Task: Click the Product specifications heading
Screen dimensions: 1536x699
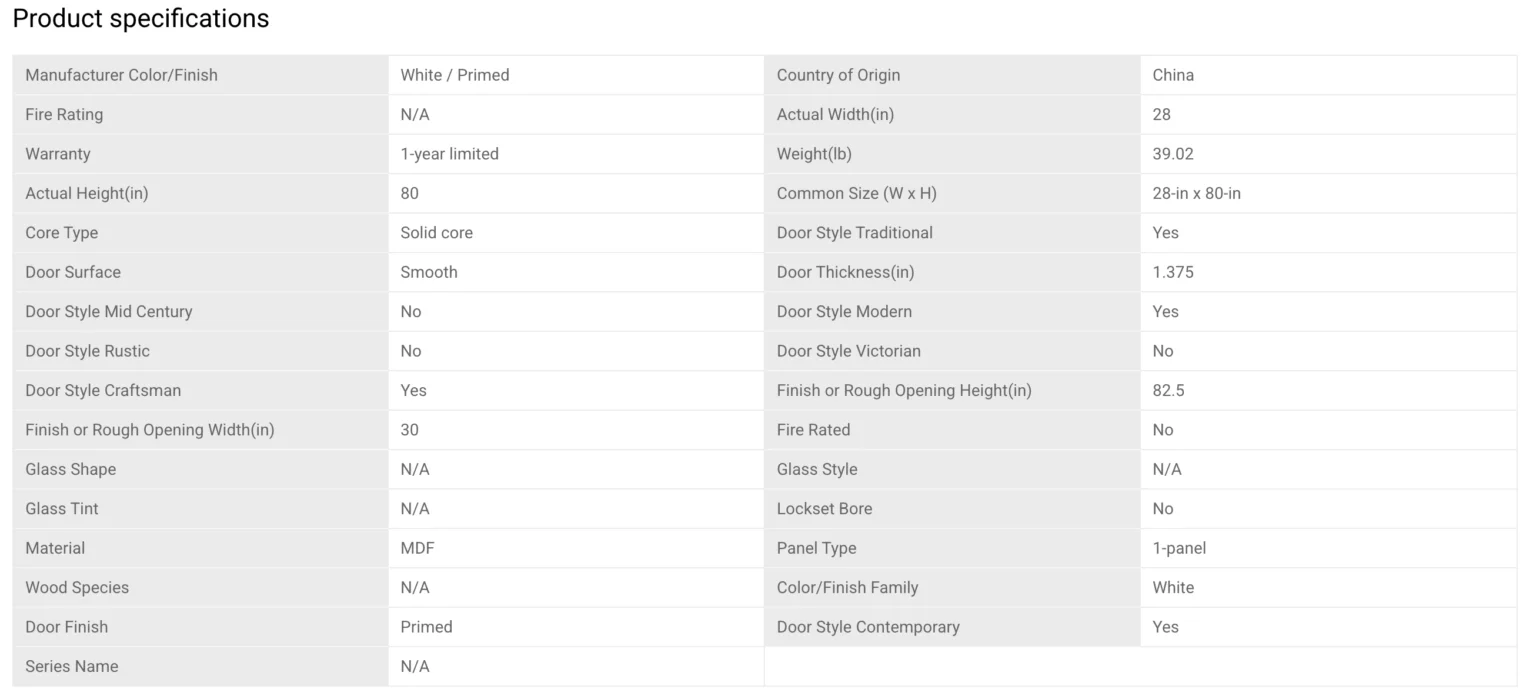Action: pyautogui.click(x=141, y=19)
